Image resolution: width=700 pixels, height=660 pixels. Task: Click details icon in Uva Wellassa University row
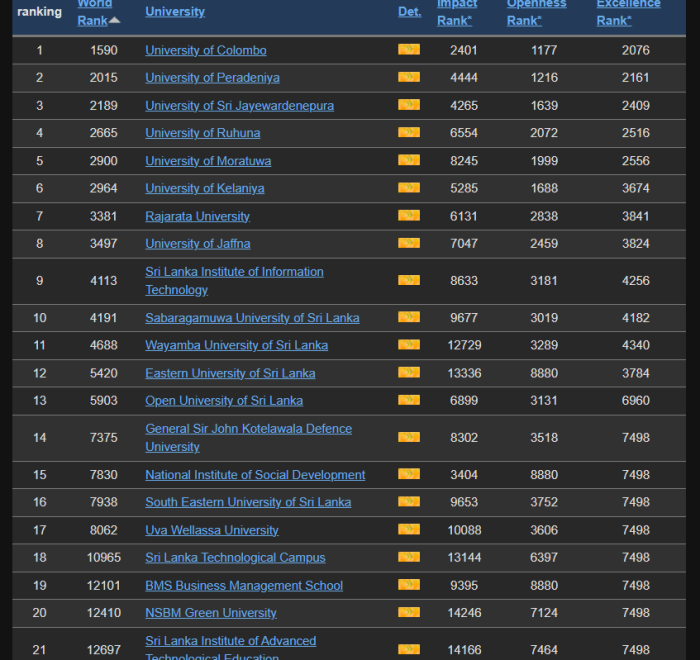tap(408, 530)
